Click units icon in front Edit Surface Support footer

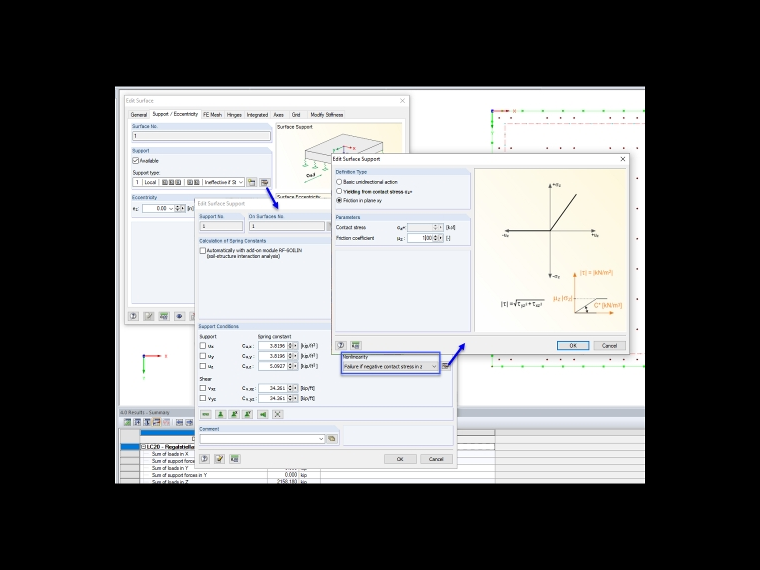(x=356, y=345)
